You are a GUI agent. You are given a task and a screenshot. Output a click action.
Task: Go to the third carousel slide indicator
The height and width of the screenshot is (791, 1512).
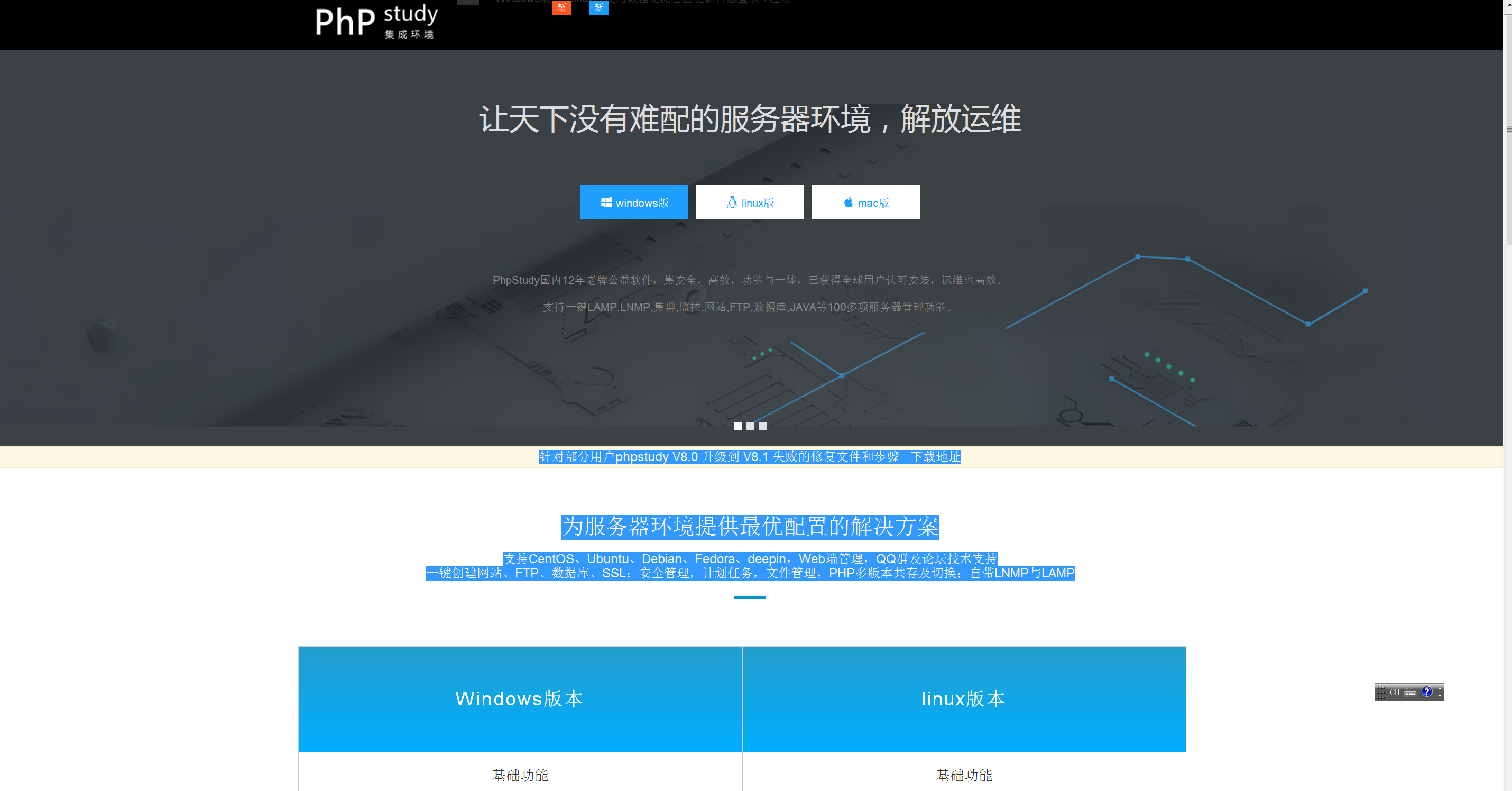pos(763,426)
